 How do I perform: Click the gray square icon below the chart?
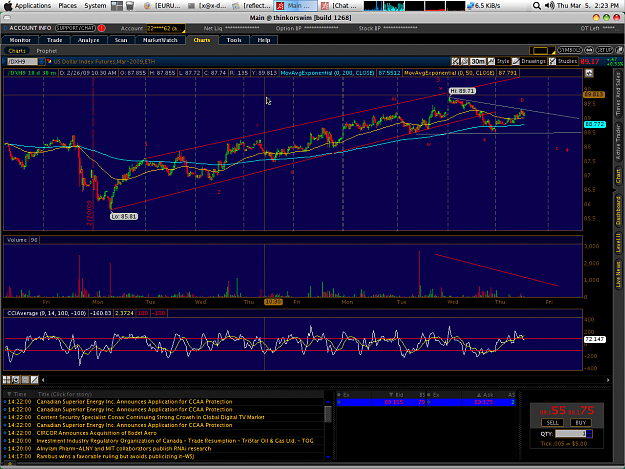[25, 380]
